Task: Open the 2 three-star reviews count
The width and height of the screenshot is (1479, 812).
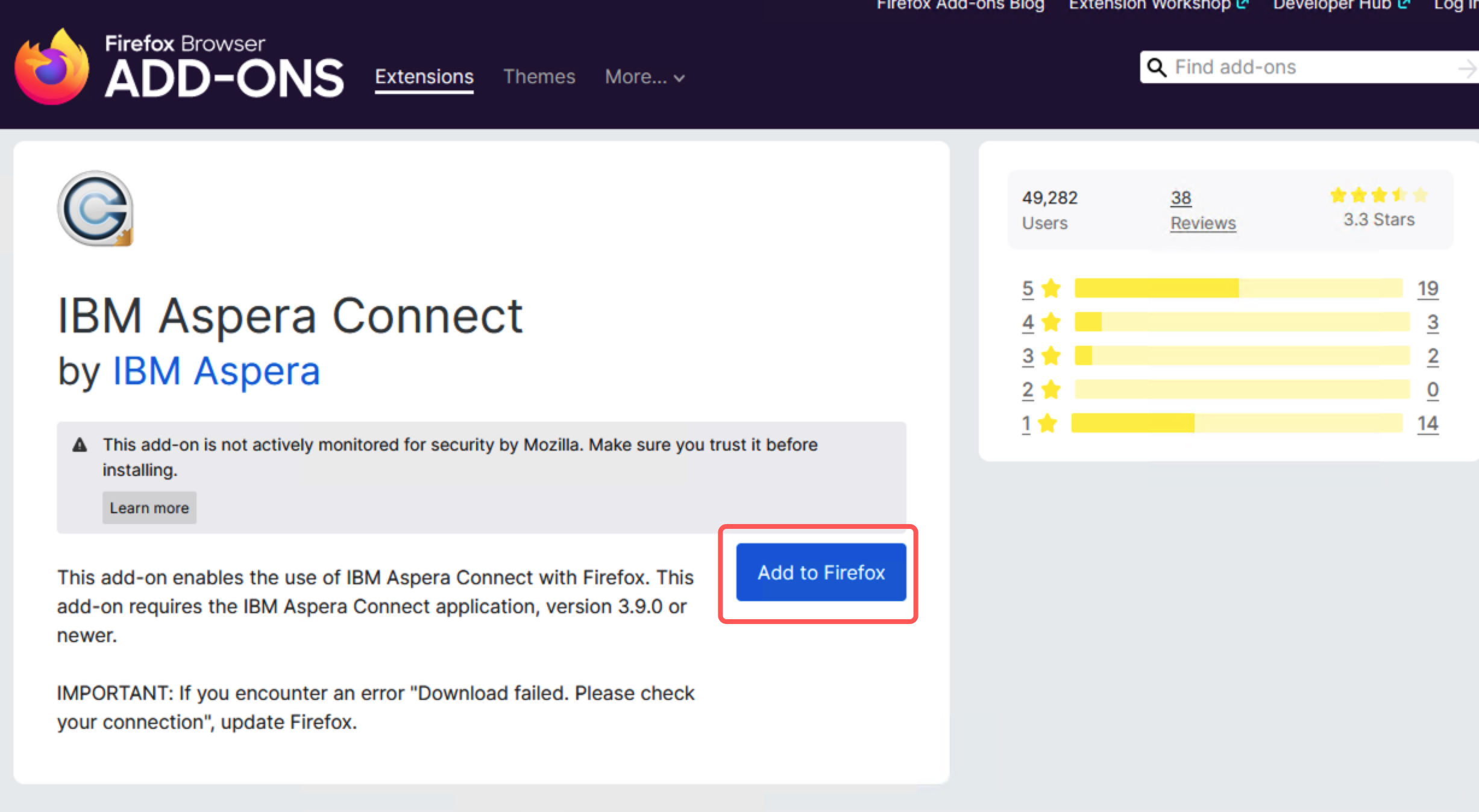Action: (x=1433, y=356)
